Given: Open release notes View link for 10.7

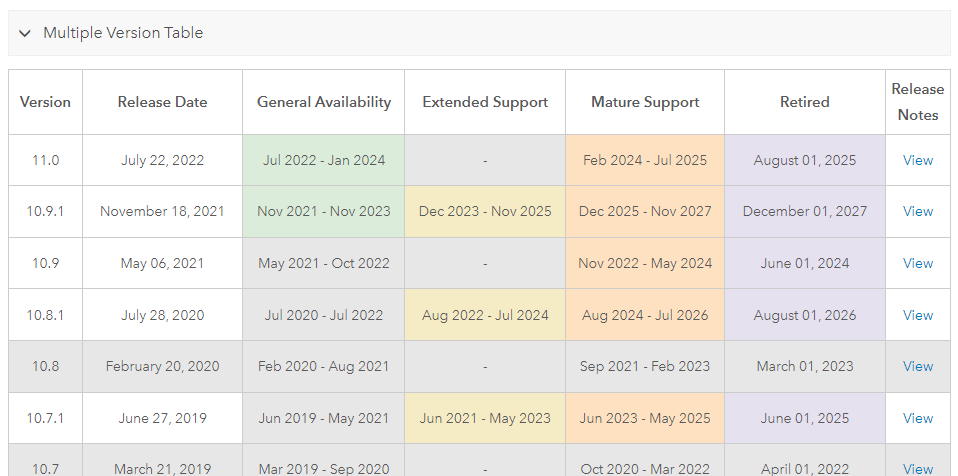Looking at the screenshot, I should tap(917, 468).
